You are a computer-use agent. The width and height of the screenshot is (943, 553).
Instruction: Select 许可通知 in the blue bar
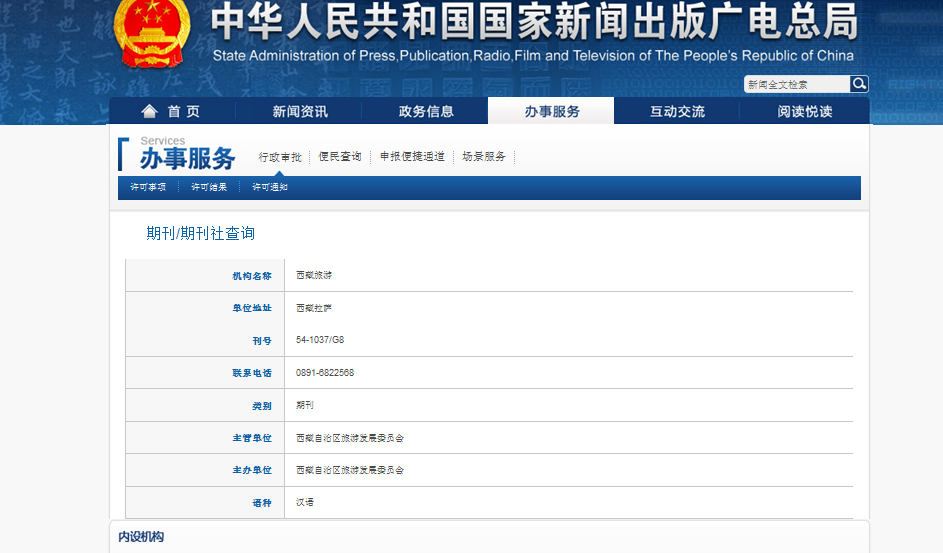click(269, 187)
